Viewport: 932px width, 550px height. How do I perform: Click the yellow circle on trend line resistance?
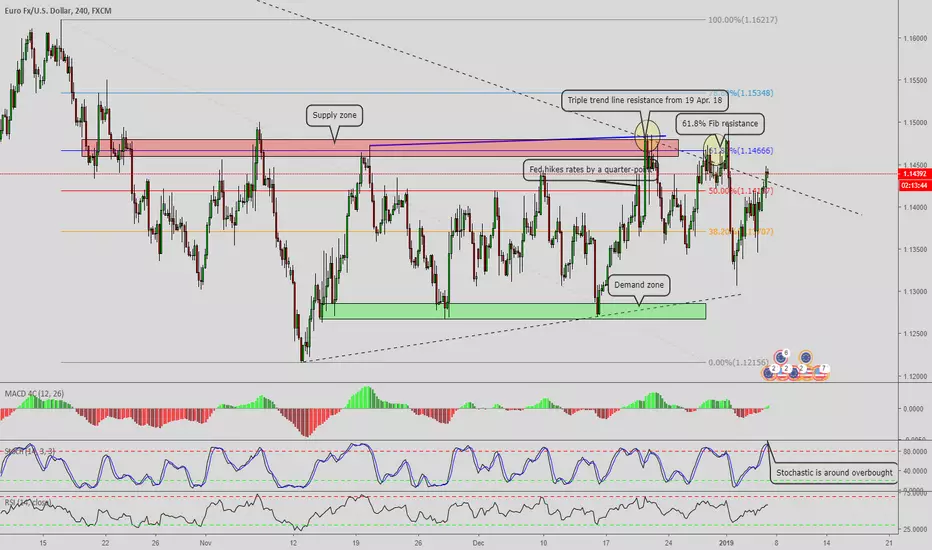point(647,134)
